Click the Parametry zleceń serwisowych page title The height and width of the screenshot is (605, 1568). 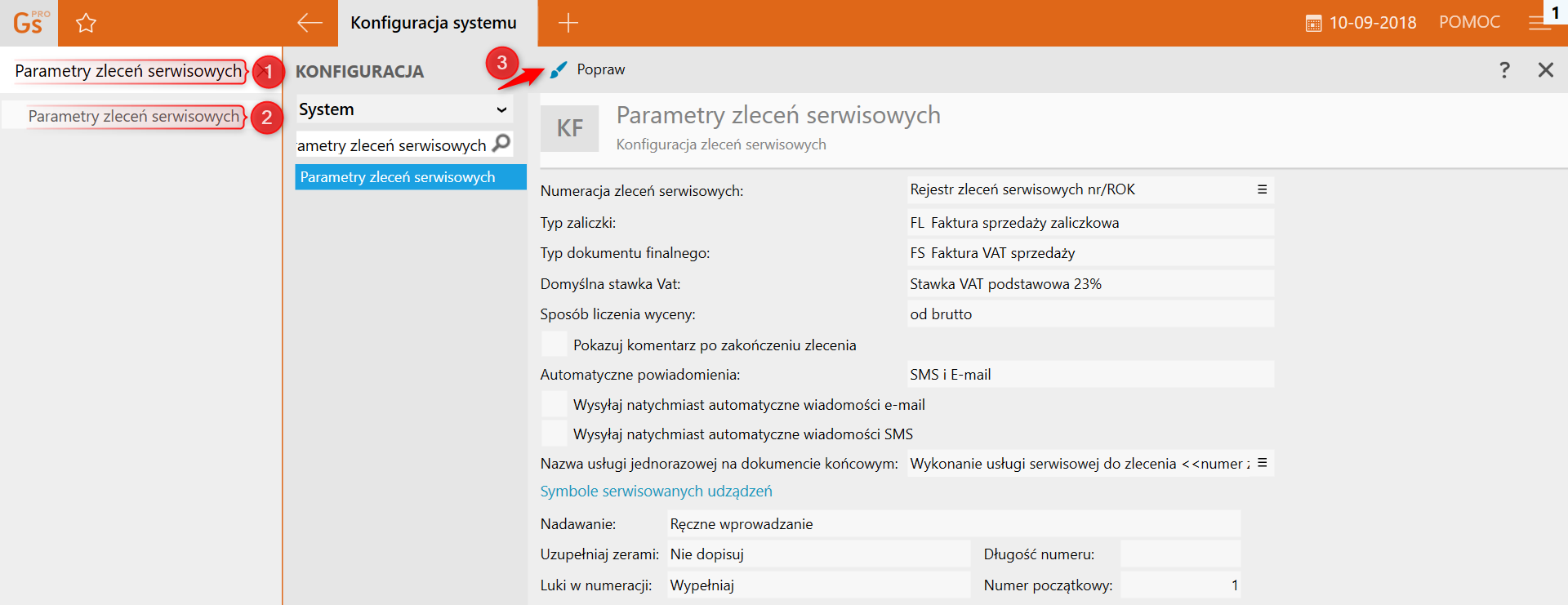coord(778,115)
